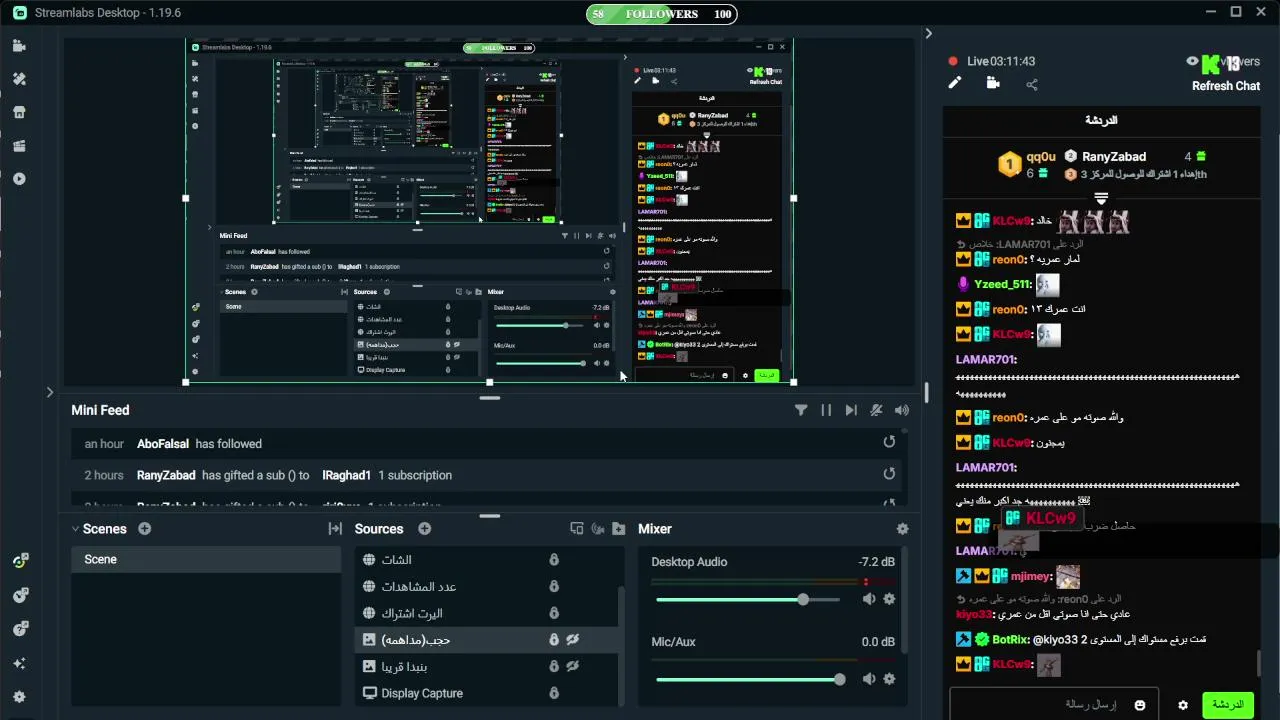Open the question-mark help icon in sidebar
The width and height of the screenshot is (1280, 720).
[20, 629]
